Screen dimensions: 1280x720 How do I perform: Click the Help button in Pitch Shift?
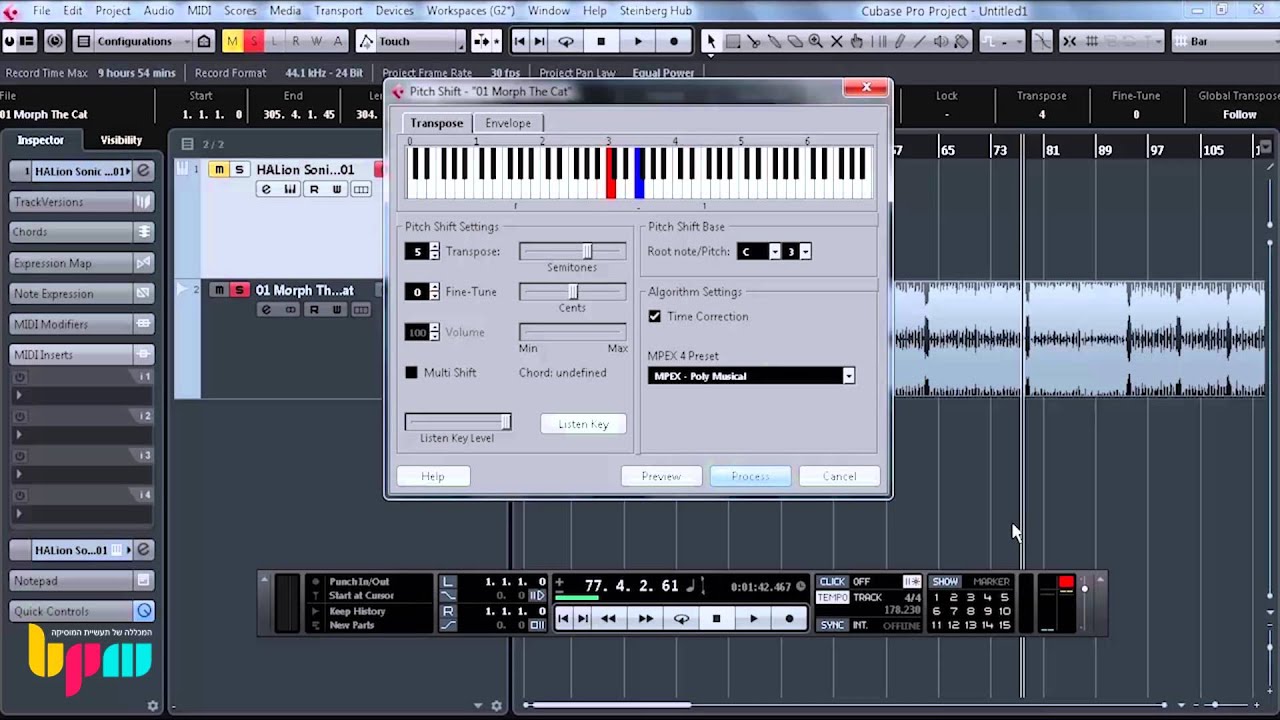[x=432, y=476]
